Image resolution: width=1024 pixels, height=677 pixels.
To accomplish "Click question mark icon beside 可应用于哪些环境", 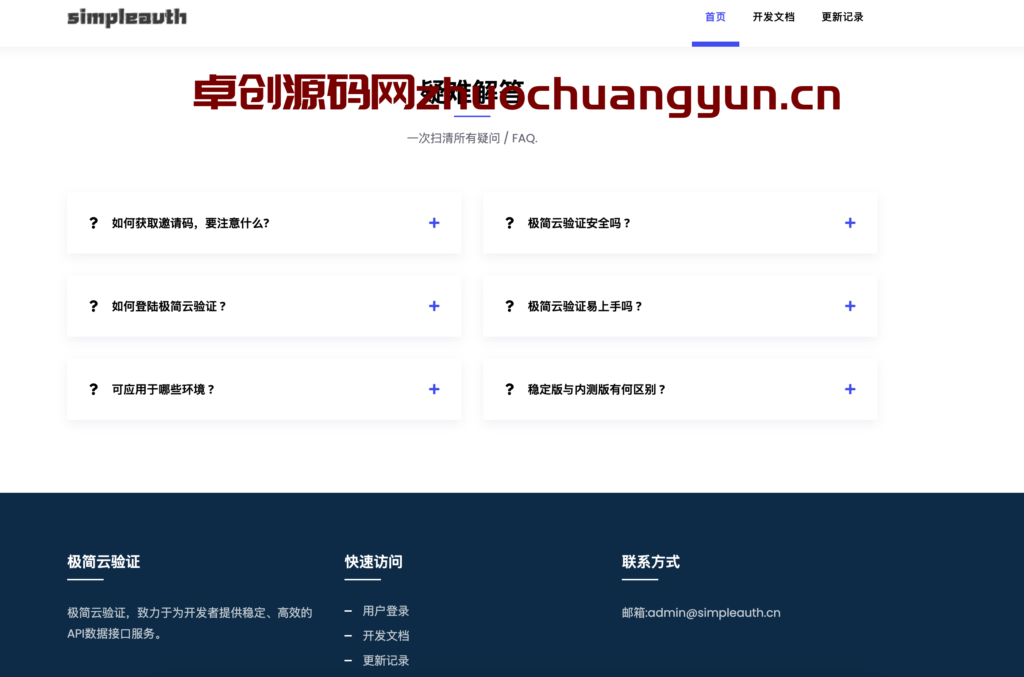I will tap(93, 389).
